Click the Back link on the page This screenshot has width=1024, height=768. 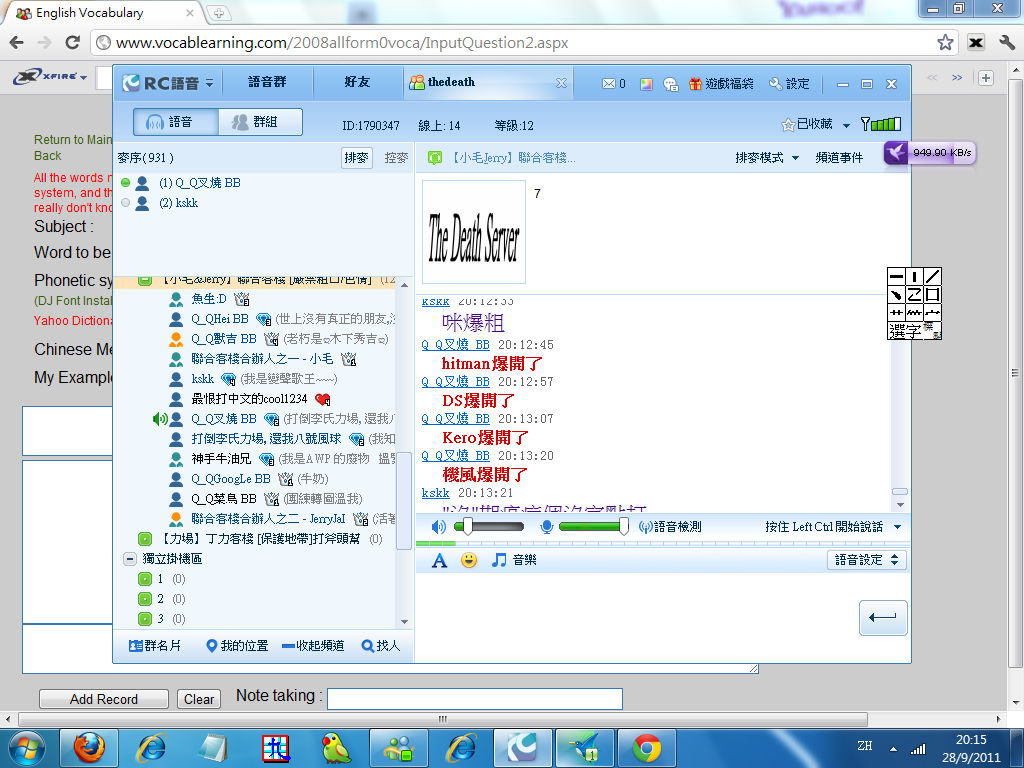click(48, 156)
